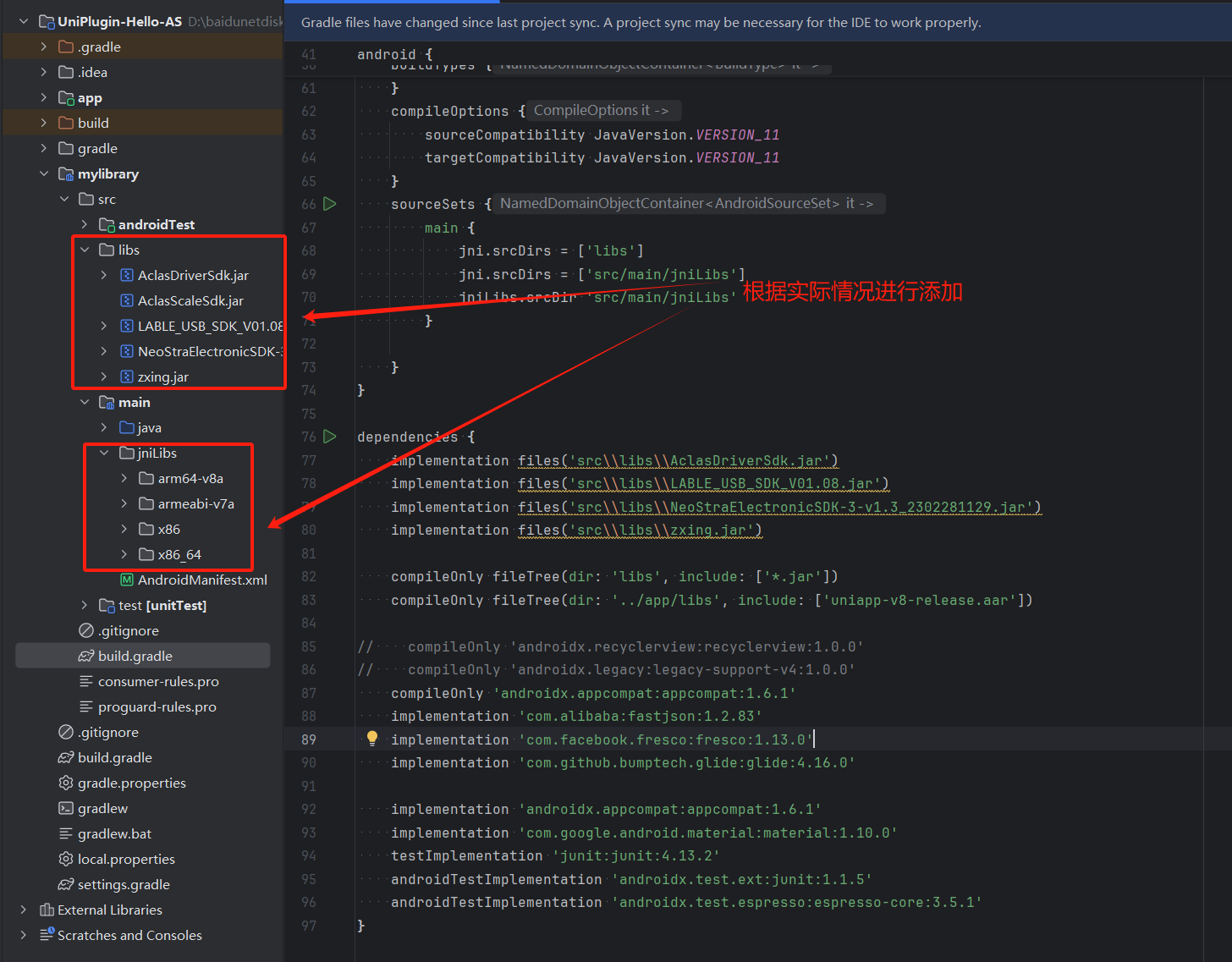
Task: Click the sticky 'android {' header line
Action: coord(394,54)
